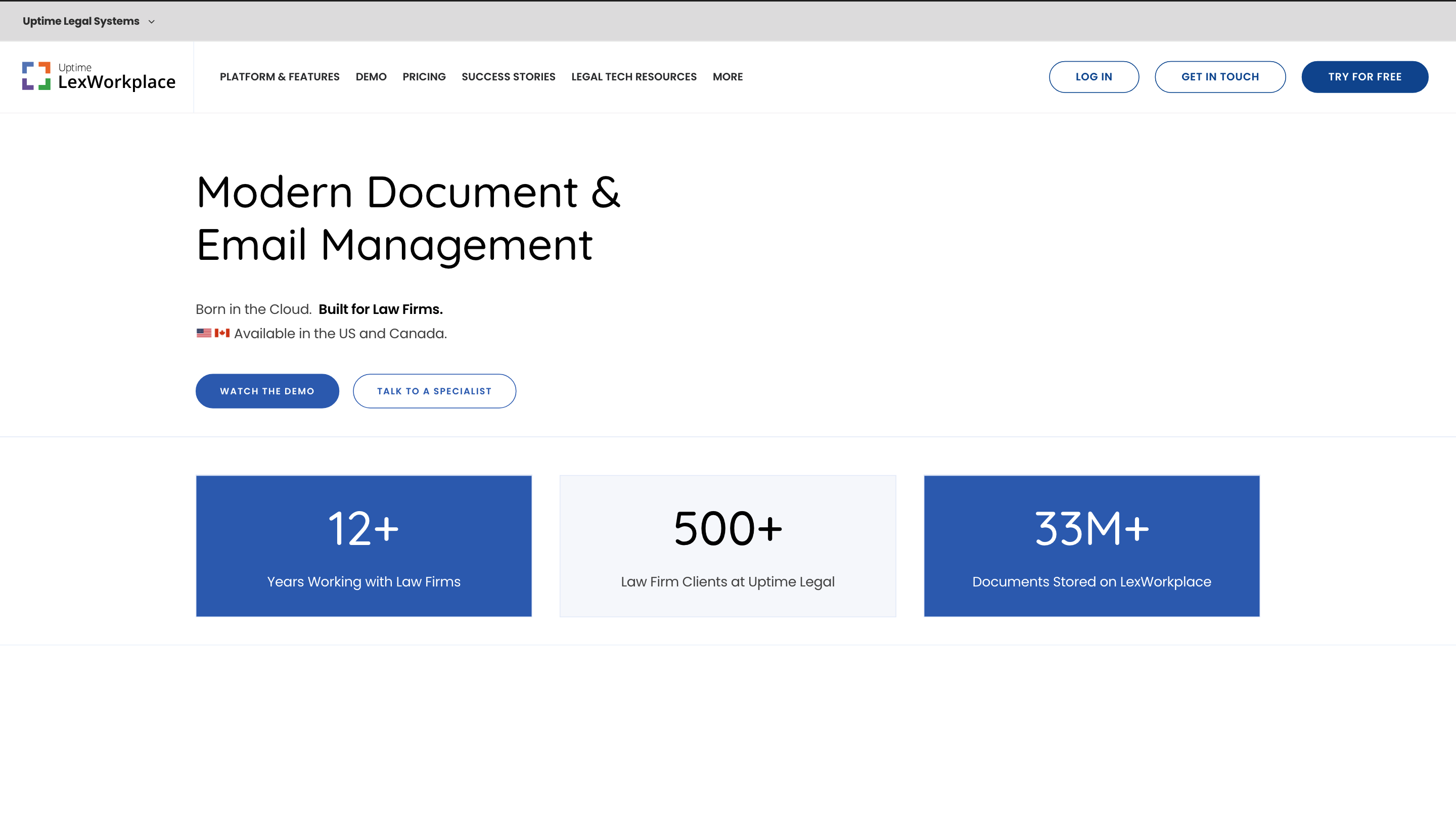This screenshot has height=819, width=1456.
Task: Click the 33M+ Documents Stored card
Action: (1091, 546)
